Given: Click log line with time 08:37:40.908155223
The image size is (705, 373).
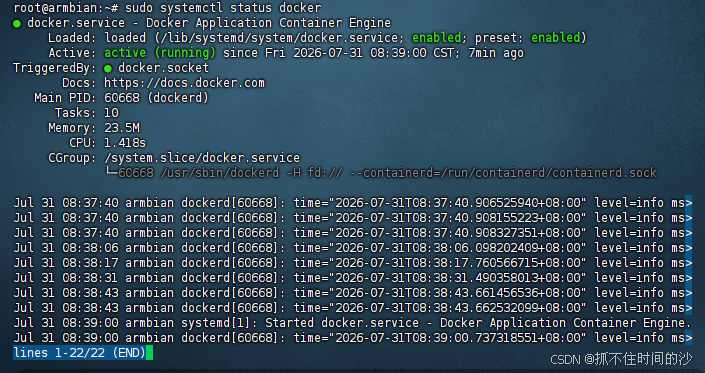Looking at the screenshot, I should pyautogui.click(x=352, y=218).
